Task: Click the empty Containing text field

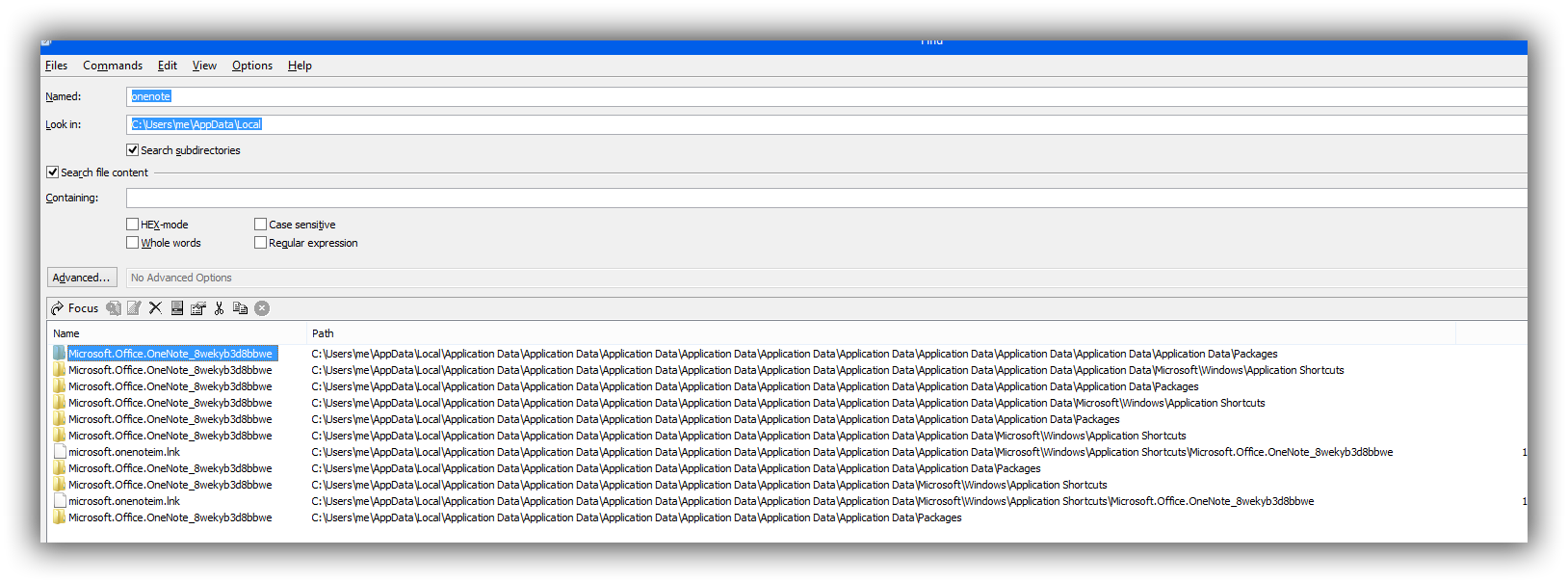Action: (826, 198)
